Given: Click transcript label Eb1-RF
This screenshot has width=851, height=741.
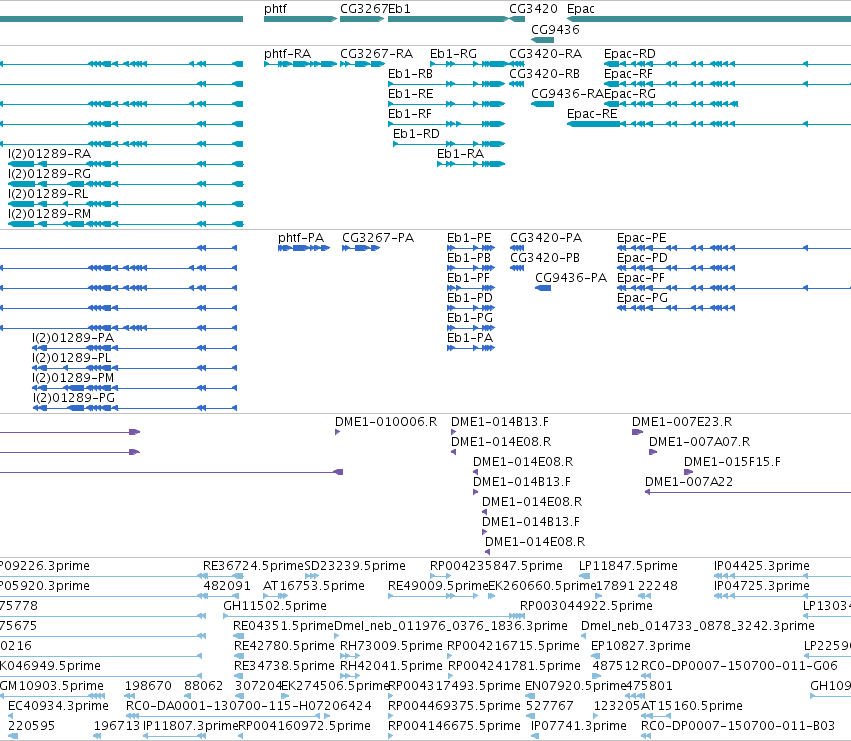Looking at the screenshot, I should [410, 114].
